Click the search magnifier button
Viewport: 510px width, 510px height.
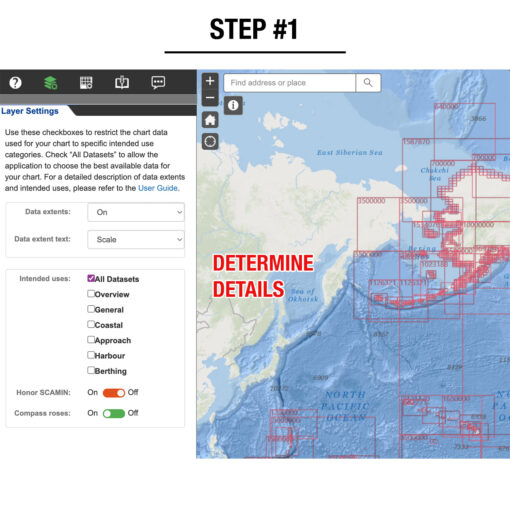point(368,83)
